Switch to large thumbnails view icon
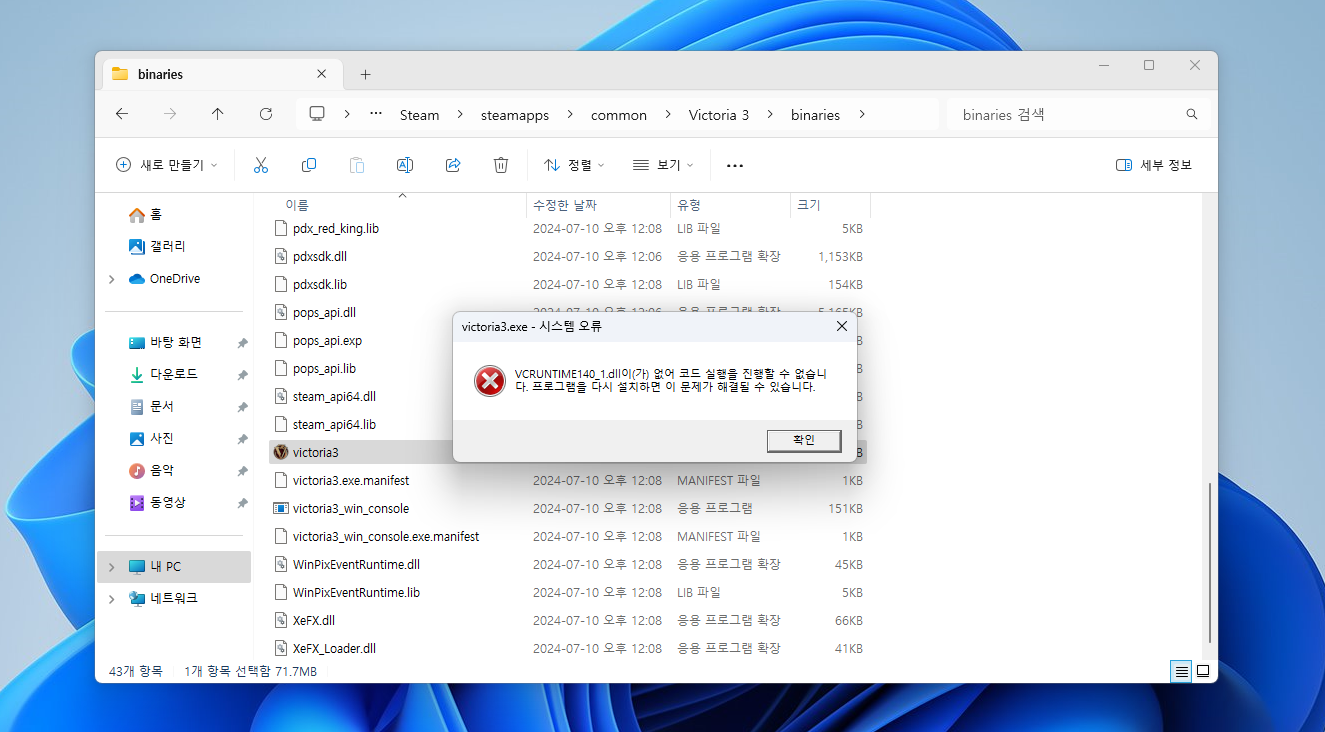 pyautogui.click(x=1203, y=671)
